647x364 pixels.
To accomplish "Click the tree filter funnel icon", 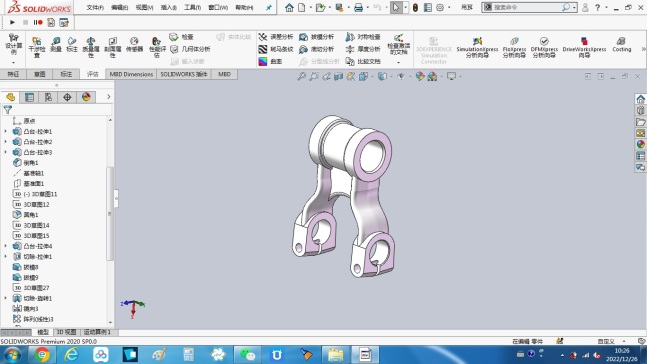I will click(x=8, y=109).
